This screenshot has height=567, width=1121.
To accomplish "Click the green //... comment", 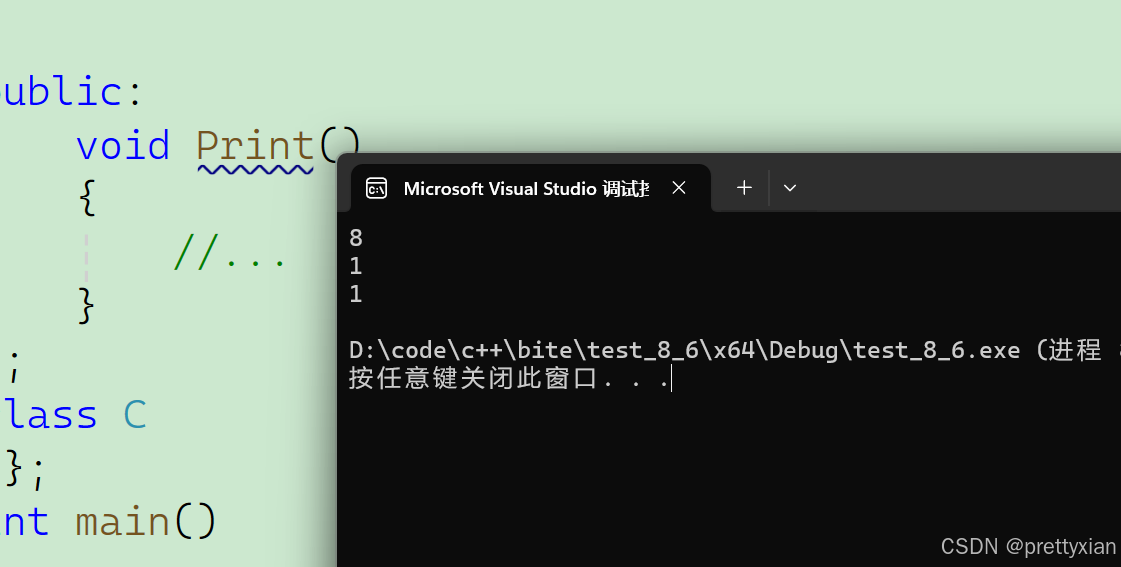I will point(230,254).
